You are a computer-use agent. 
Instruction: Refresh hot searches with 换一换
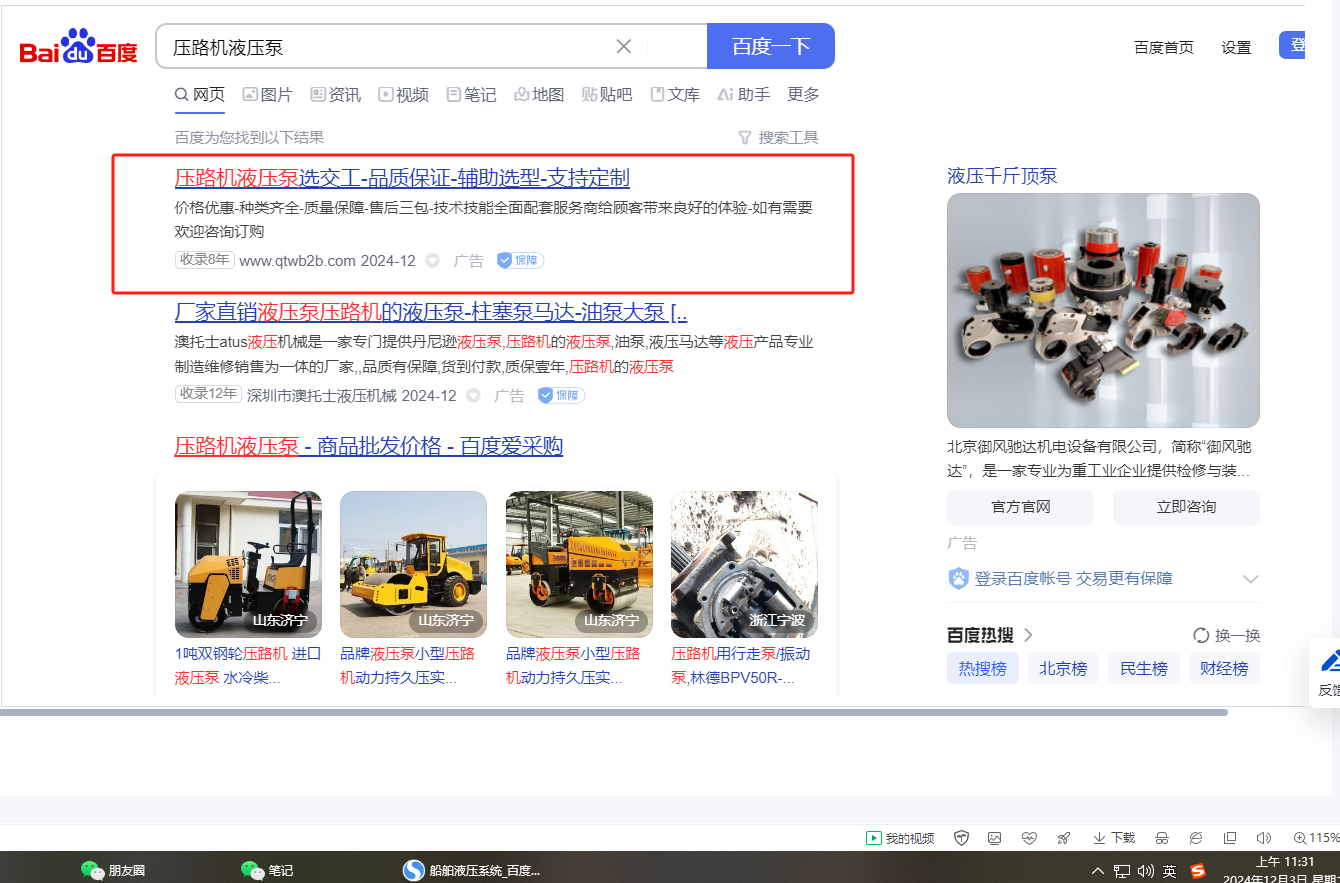click(1227, 635)
